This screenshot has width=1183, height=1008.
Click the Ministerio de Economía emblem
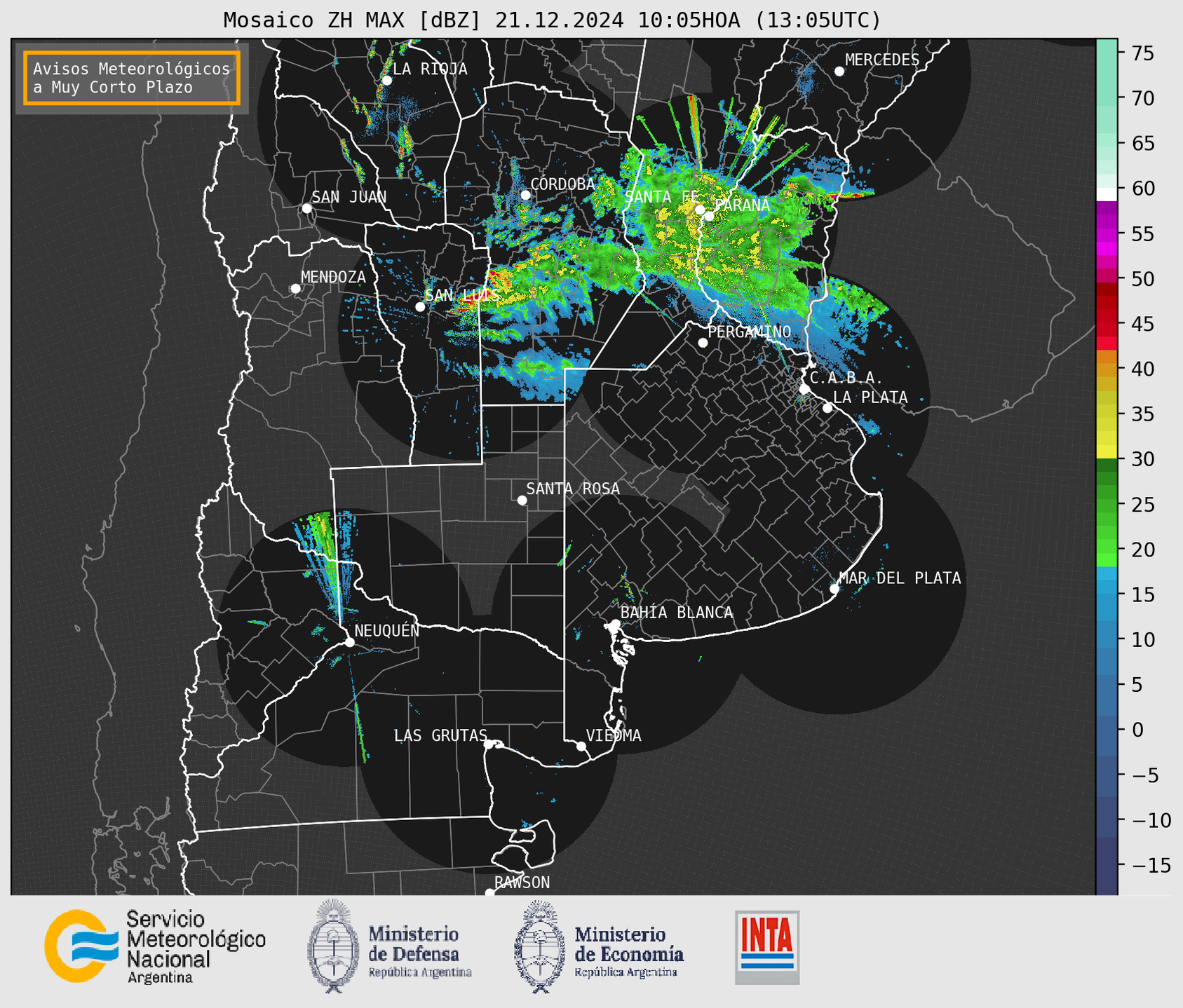pos(539,946)
